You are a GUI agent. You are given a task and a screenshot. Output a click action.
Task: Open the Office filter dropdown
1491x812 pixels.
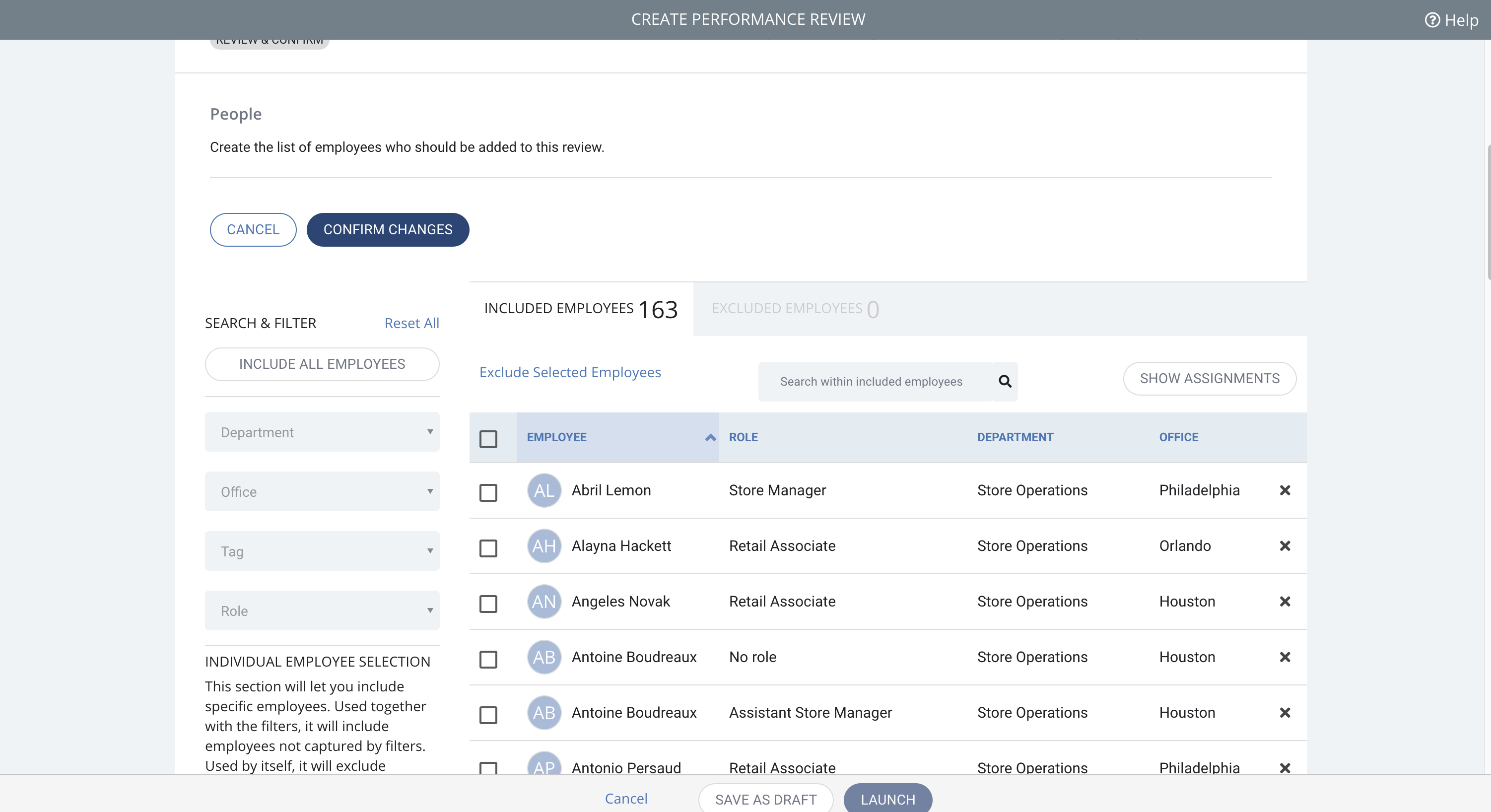[322, 491]
